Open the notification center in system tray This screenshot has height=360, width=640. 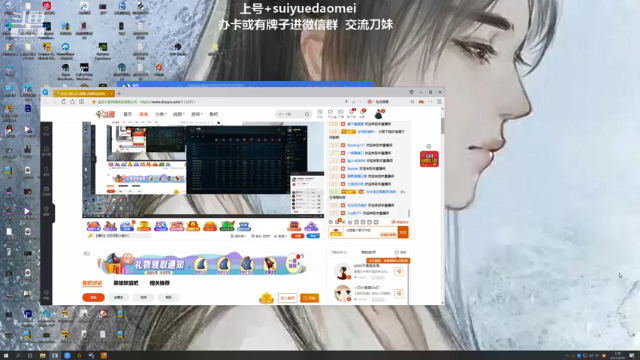point(632,356)
